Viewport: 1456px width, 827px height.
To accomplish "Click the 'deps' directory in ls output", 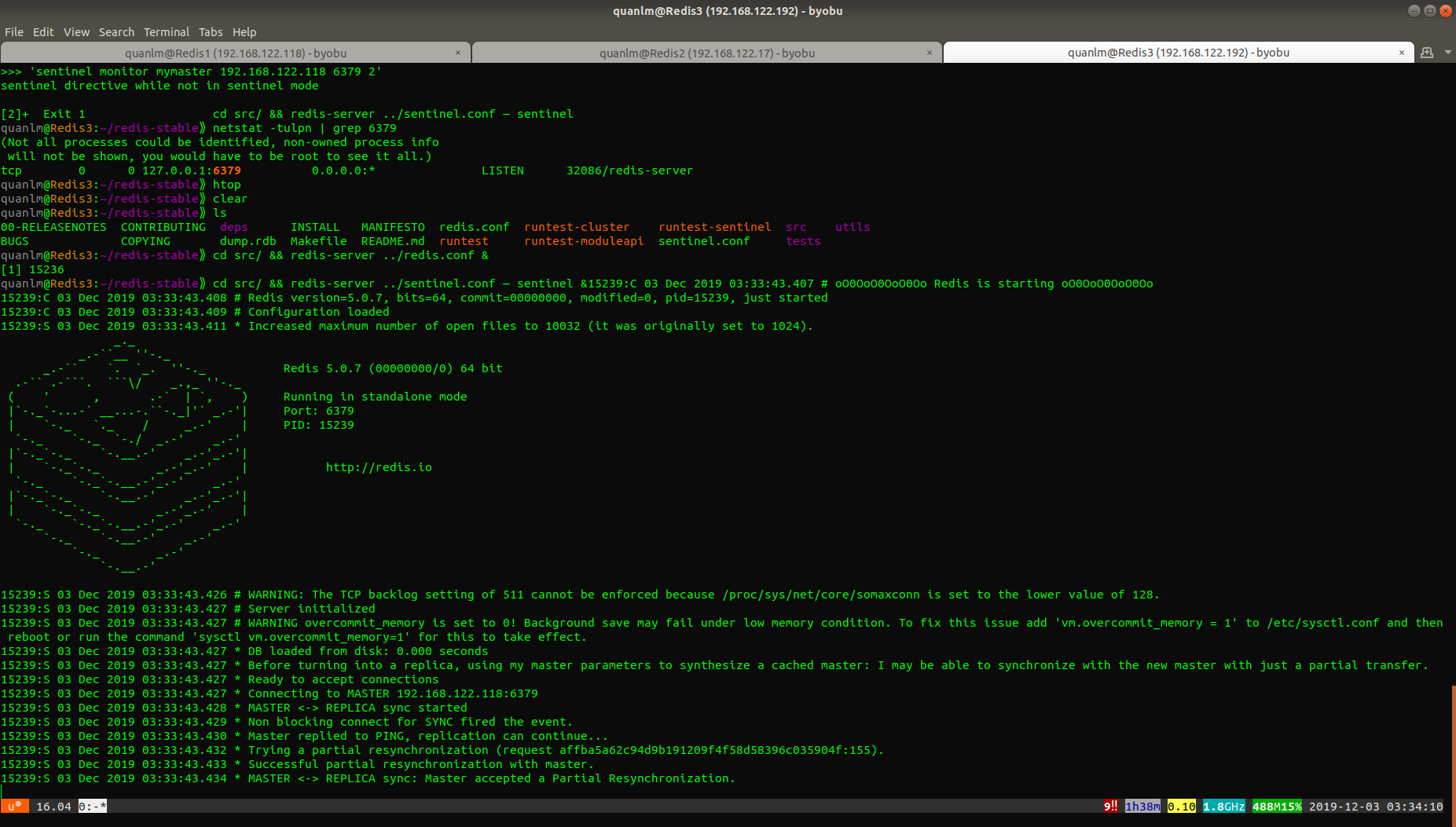I will pos(234,227).
